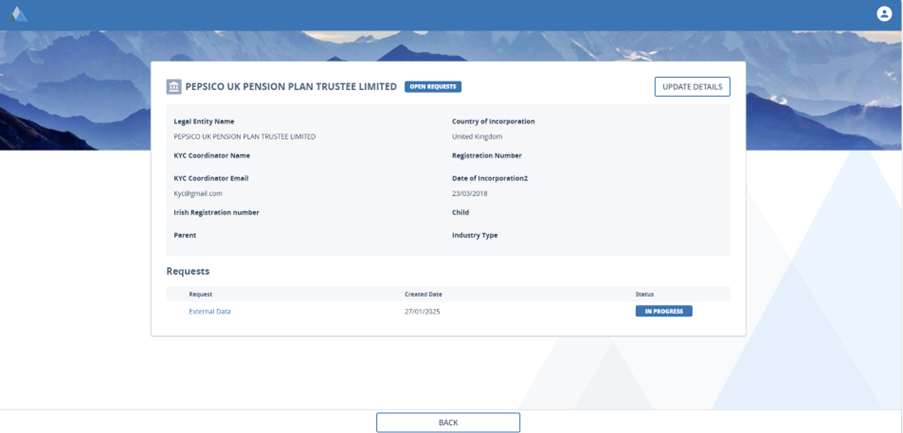Click the Requests section heading
Screen dimensions: 903x433
tap(187, 271)
